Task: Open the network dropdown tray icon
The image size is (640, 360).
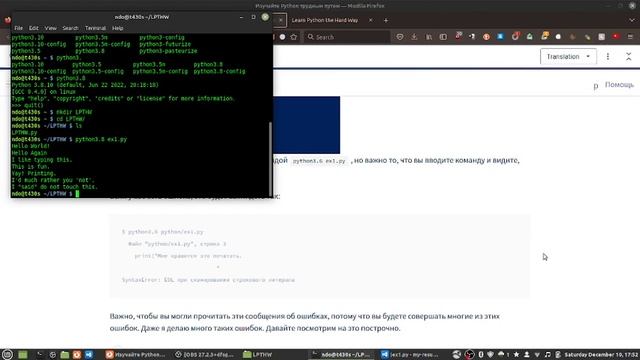Action: [x=537, y=354]
